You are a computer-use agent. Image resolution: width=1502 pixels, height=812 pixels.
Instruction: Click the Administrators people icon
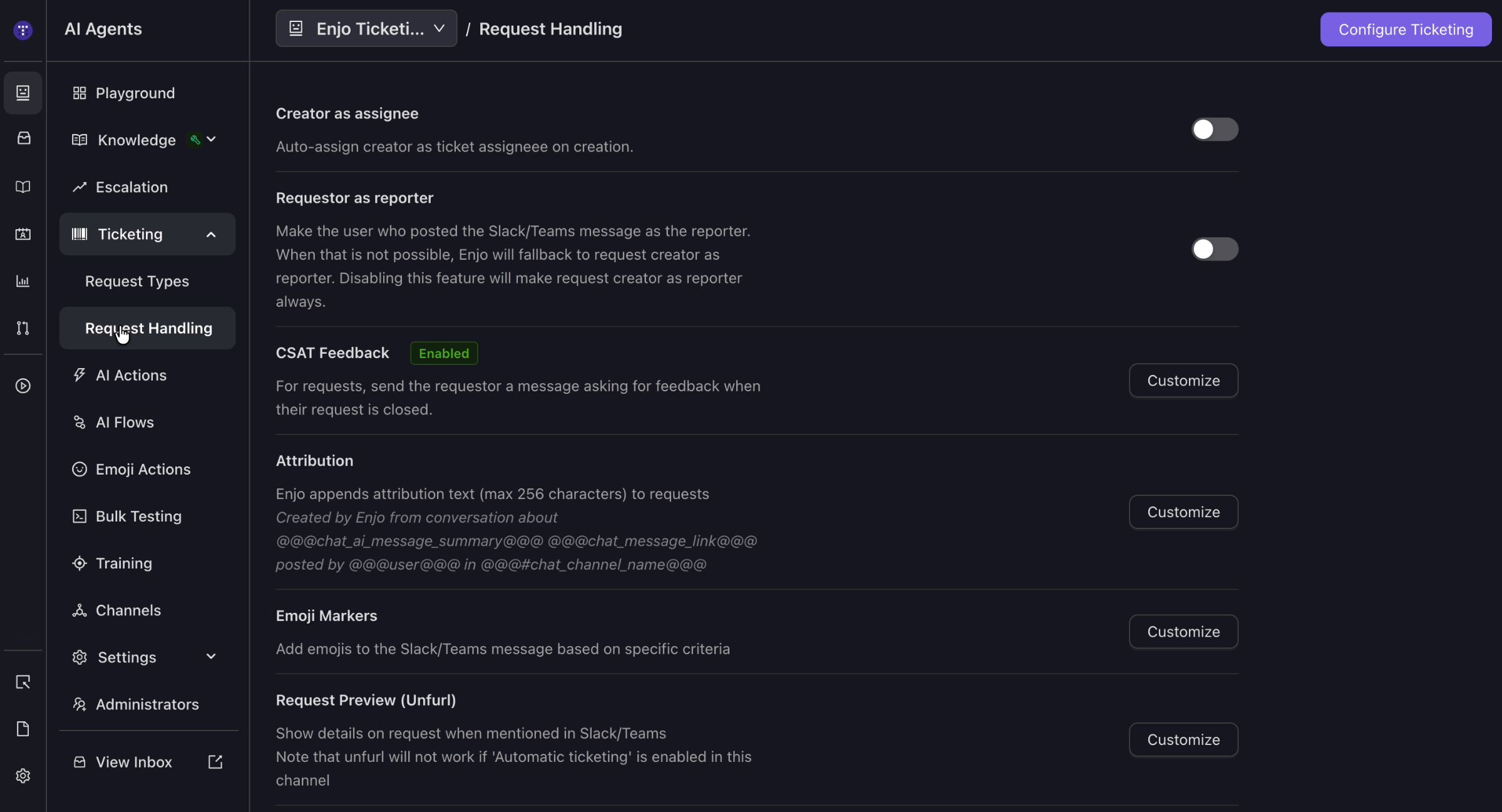[80, 704]
